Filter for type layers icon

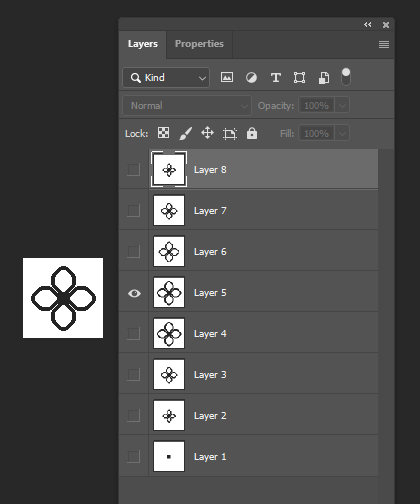coord(275,78)
